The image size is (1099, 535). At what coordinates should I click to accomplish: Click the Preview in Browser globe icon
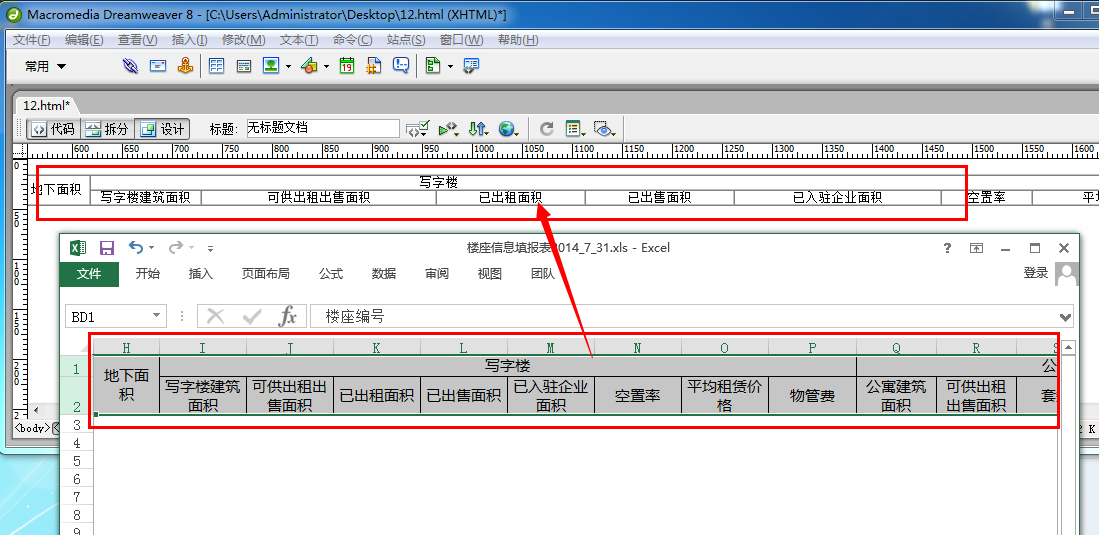508,129
